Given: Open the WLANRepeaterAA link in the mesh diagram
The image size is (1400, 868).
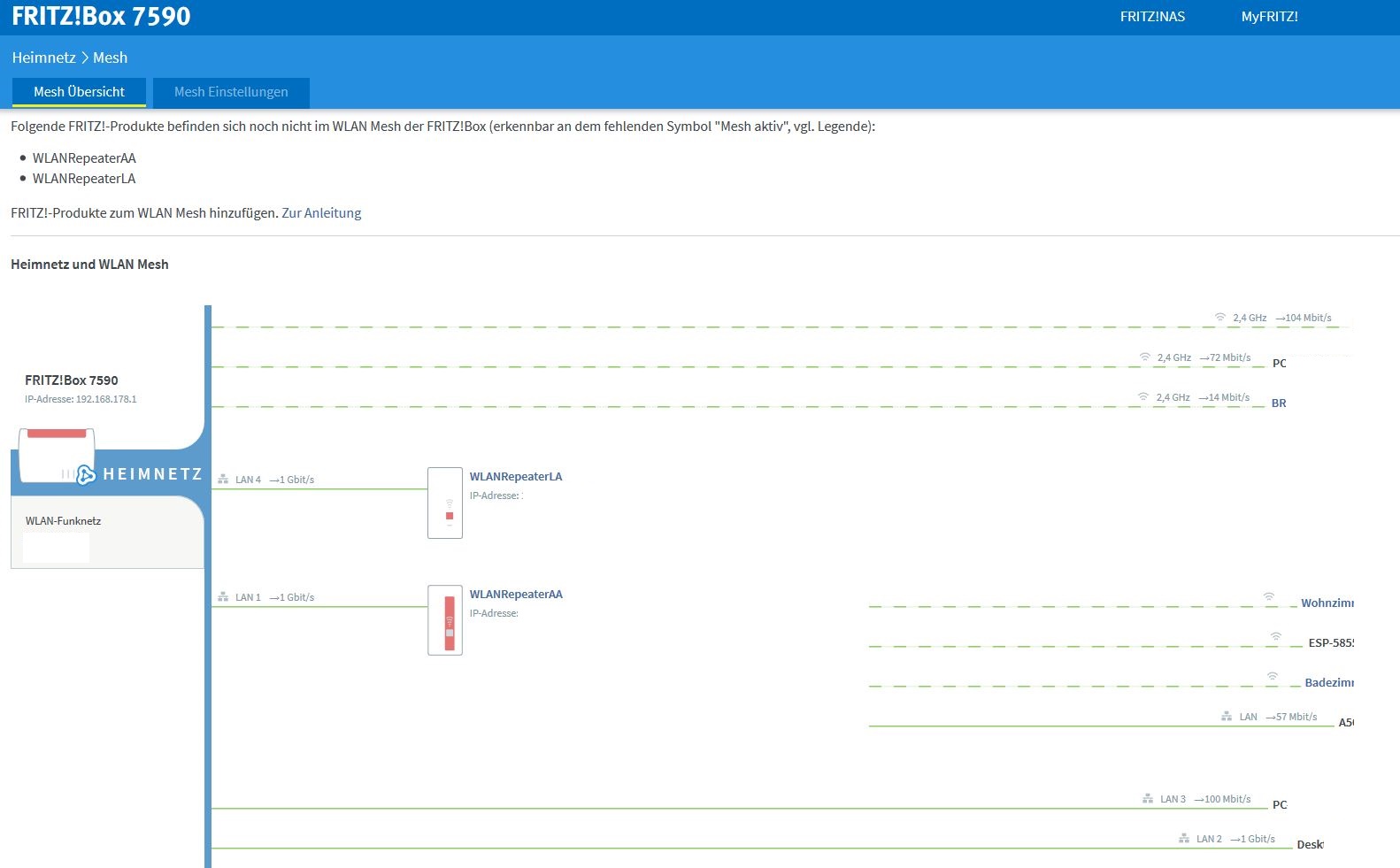Looking at the screenshot, I should (516, 594).
